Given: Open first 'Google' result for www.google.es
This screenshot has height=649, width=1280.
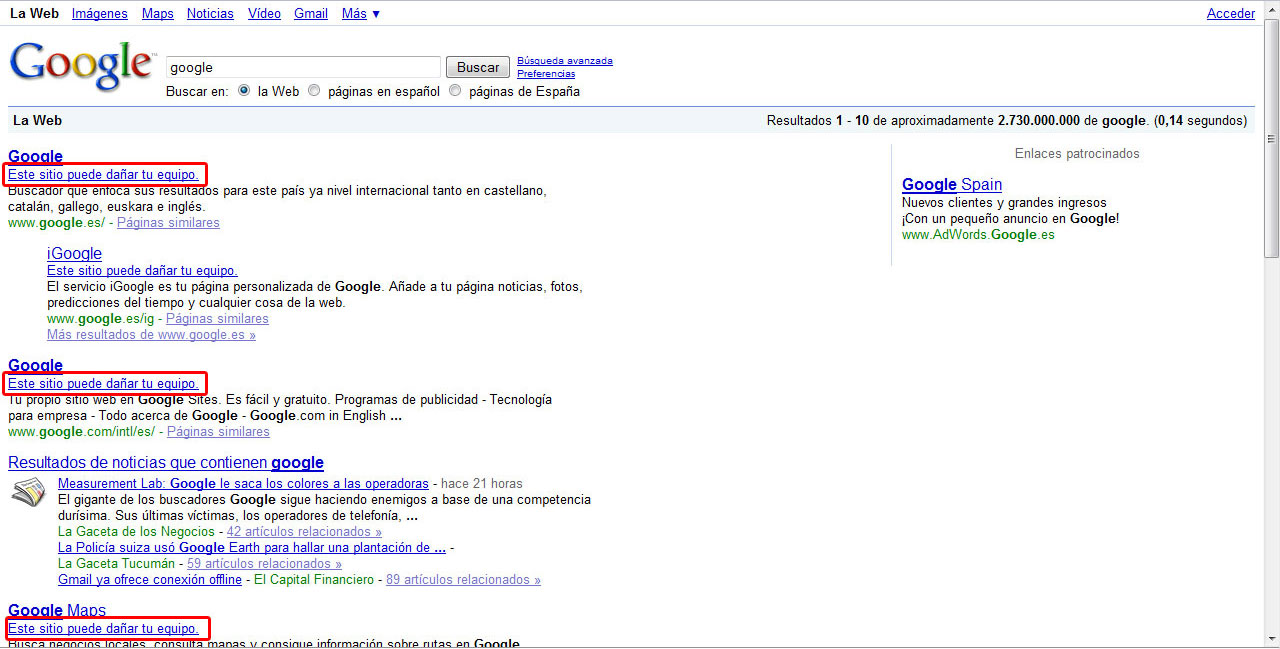Looking at the screenshot, I should pyautogui.click(x=35, y=156).
